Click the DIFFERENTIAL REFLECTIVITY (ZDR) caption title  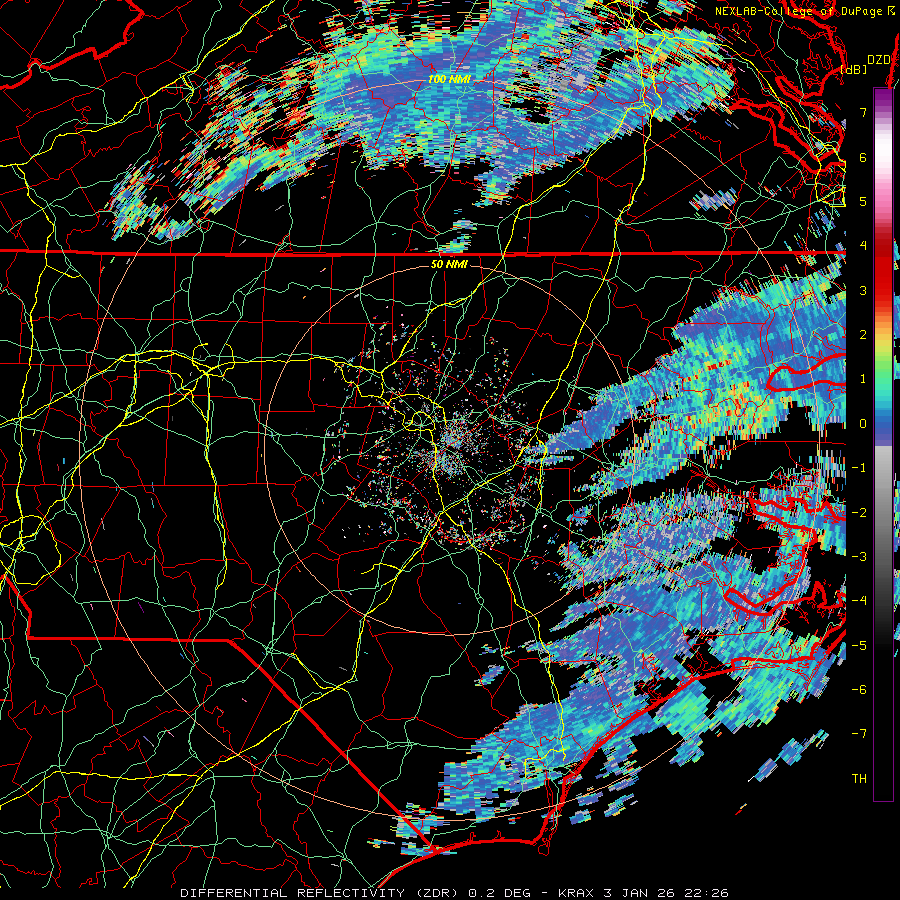(320, 893)
